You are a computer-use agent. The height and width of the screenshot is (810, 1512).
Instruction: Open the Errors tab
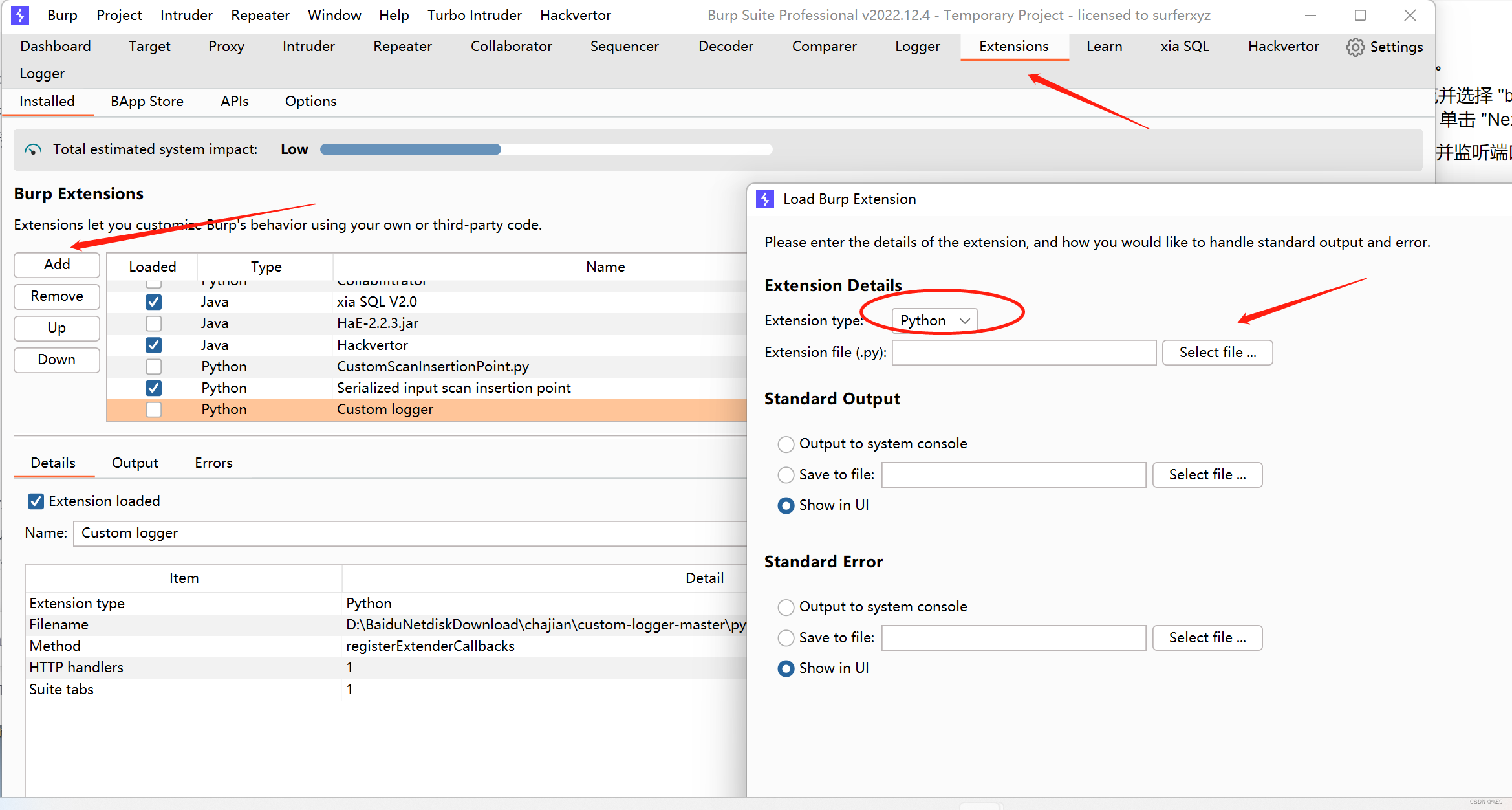click(x=213, y=463)
